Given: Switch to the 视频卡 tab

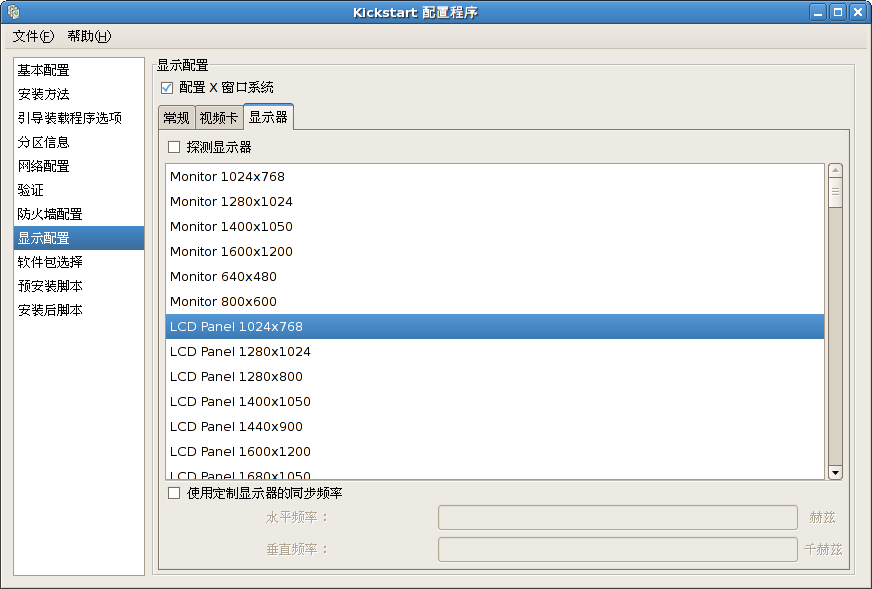Looking at the screenshot, I should pyautogui.click(x=219, y=118).
